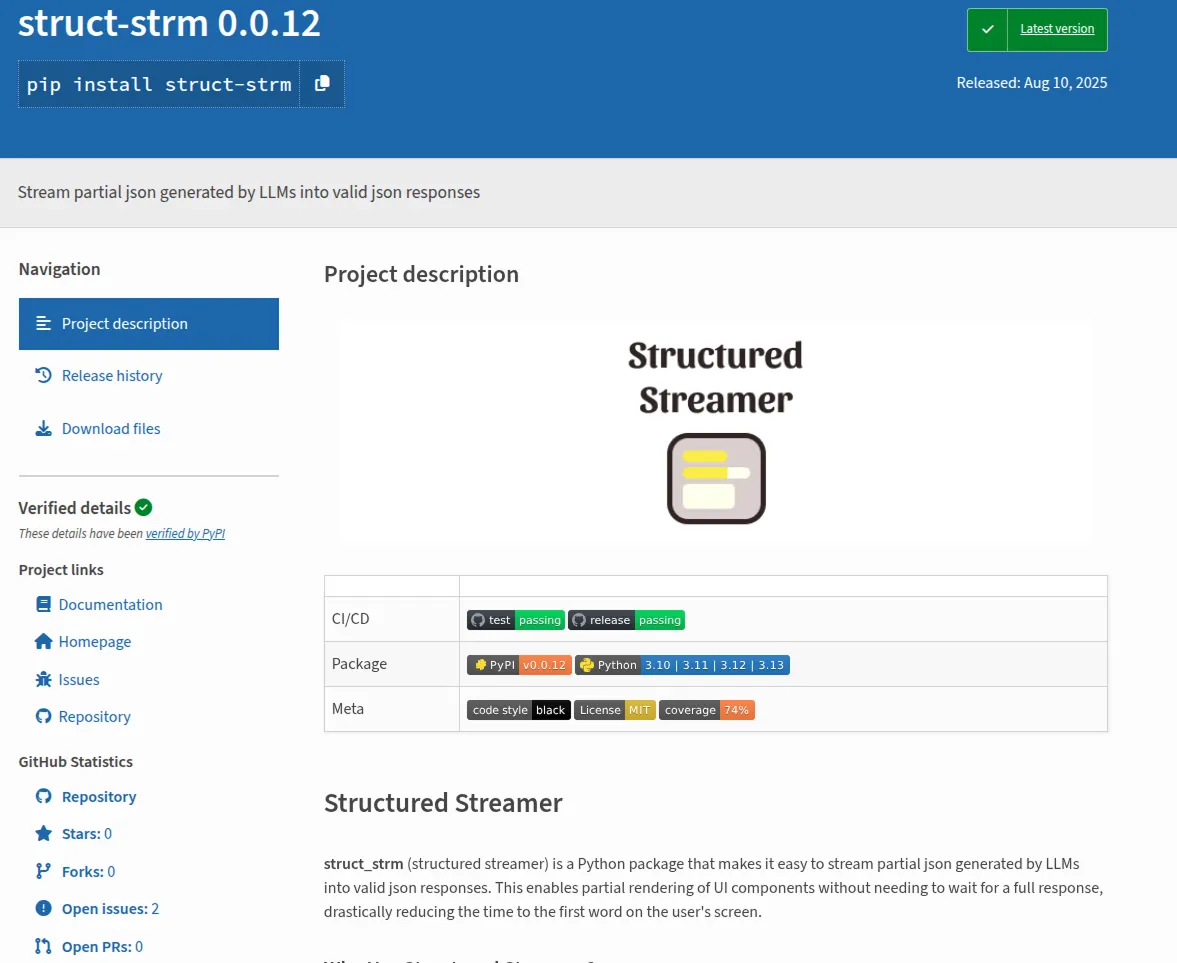Screen dimensions: 1177x963
Task: Open the Issues project link
Action: tap(79, 679)
